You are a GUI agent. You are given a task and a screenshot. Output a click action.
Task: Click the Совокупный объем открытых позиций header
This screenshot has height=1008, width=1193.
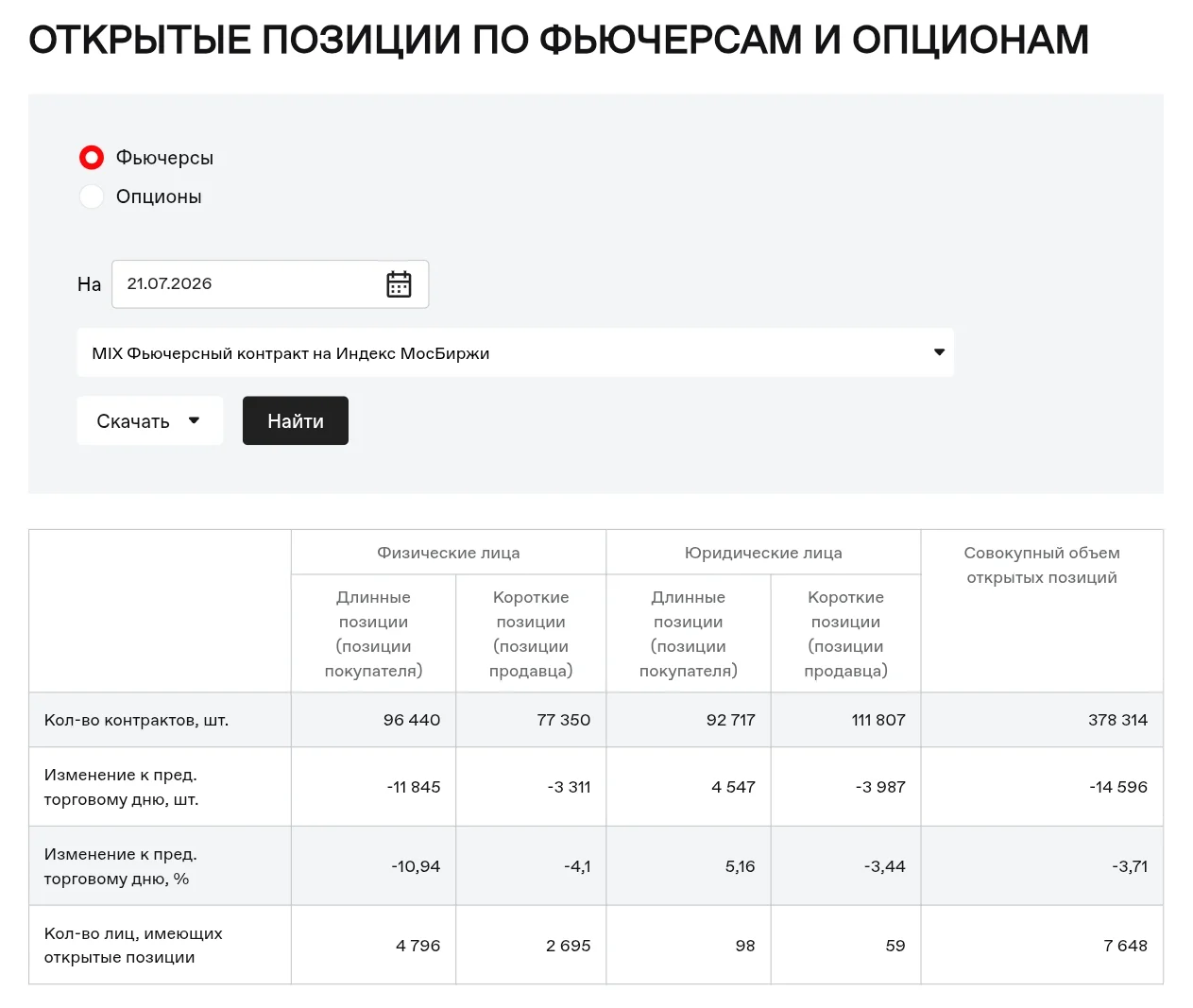coord(1042,565)
